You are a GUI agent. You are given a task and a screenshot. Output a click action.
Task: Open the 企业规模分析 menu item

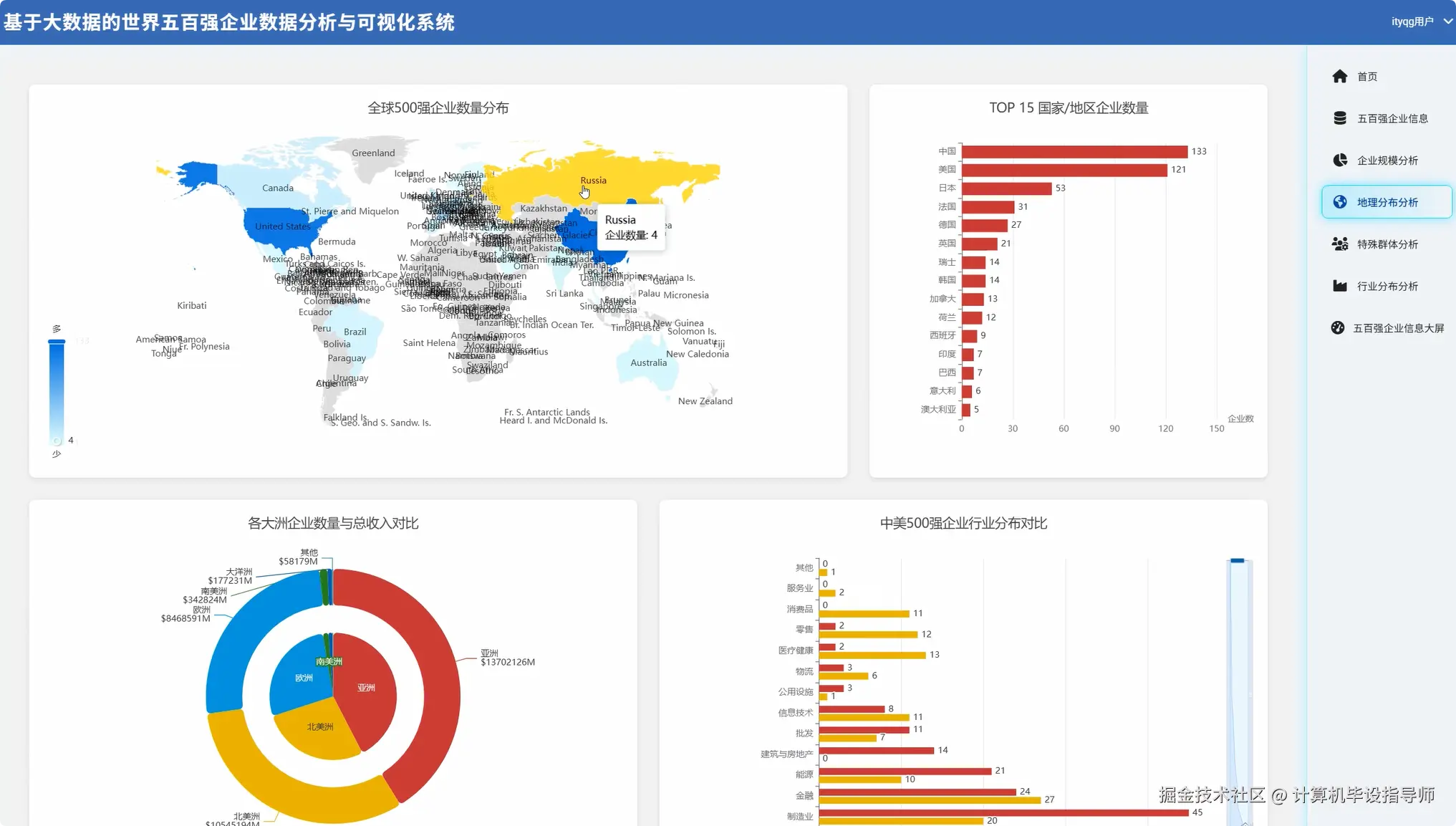[x=1387, y=160]
